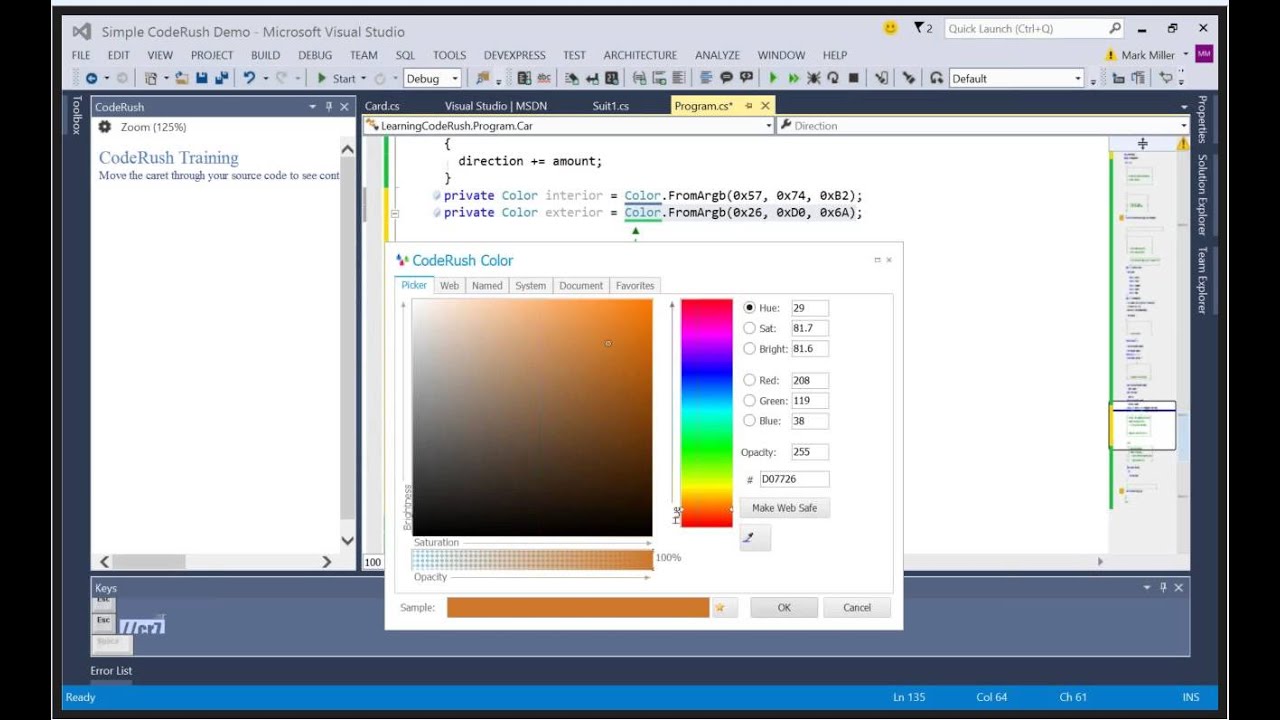Click the Quick Launch search magnifier
The height and width of the screenshot is (720, 1280).
pos(1115,28)
